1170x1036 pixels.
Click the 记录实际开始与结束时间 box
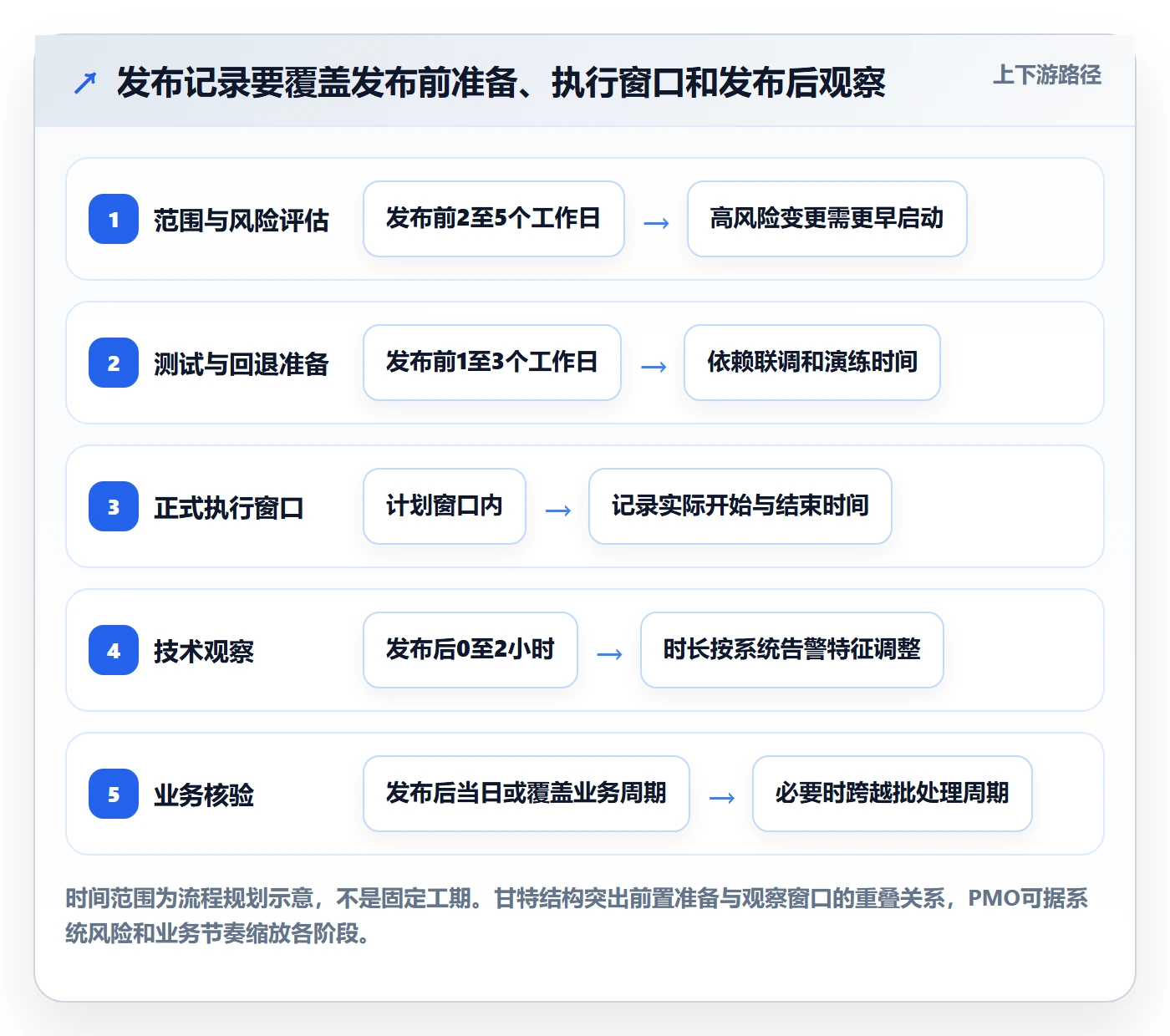[x=740, y=506]
